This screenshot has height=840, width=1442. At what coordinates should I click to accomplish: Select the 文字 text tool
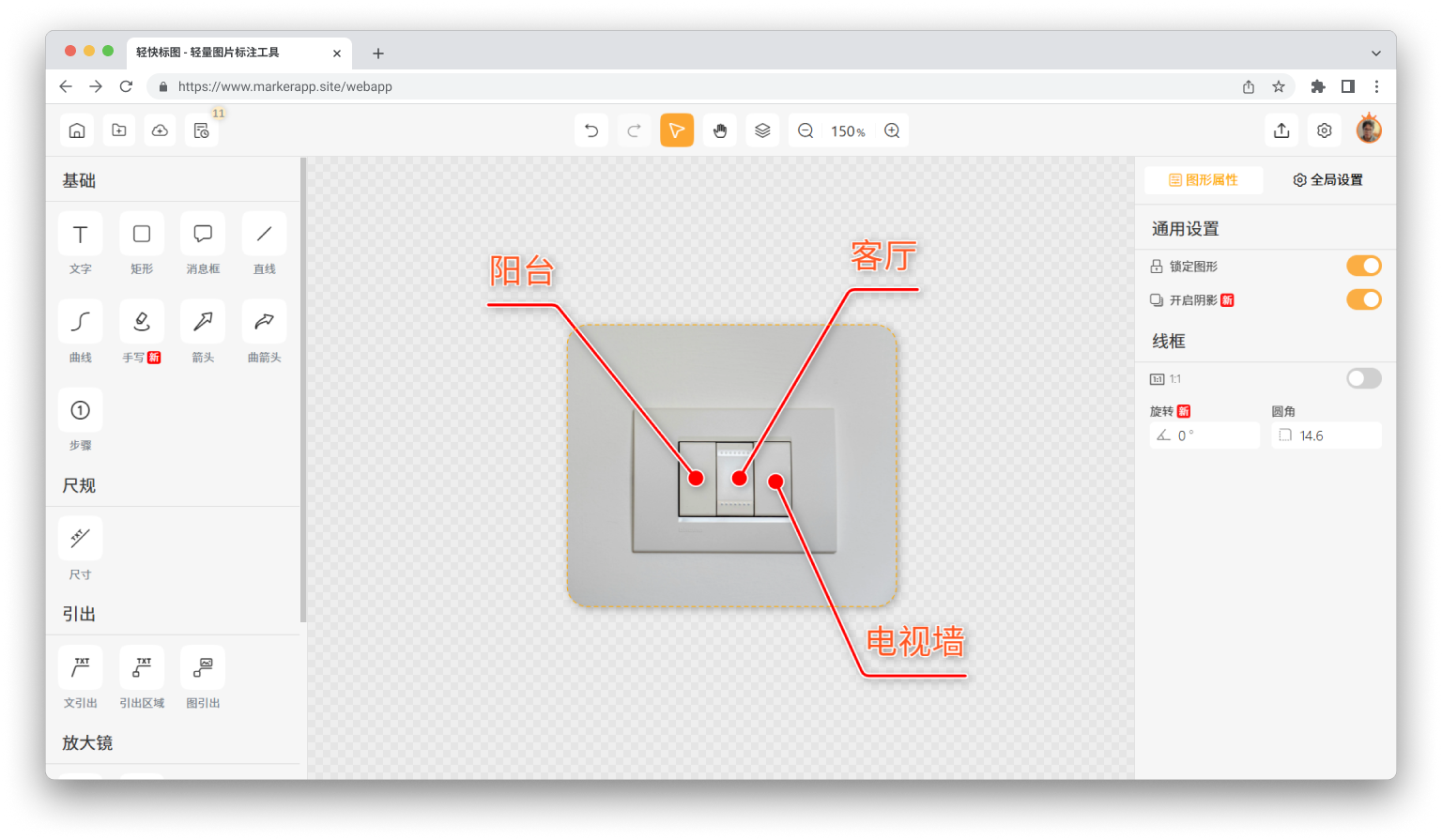click(81, 234)
